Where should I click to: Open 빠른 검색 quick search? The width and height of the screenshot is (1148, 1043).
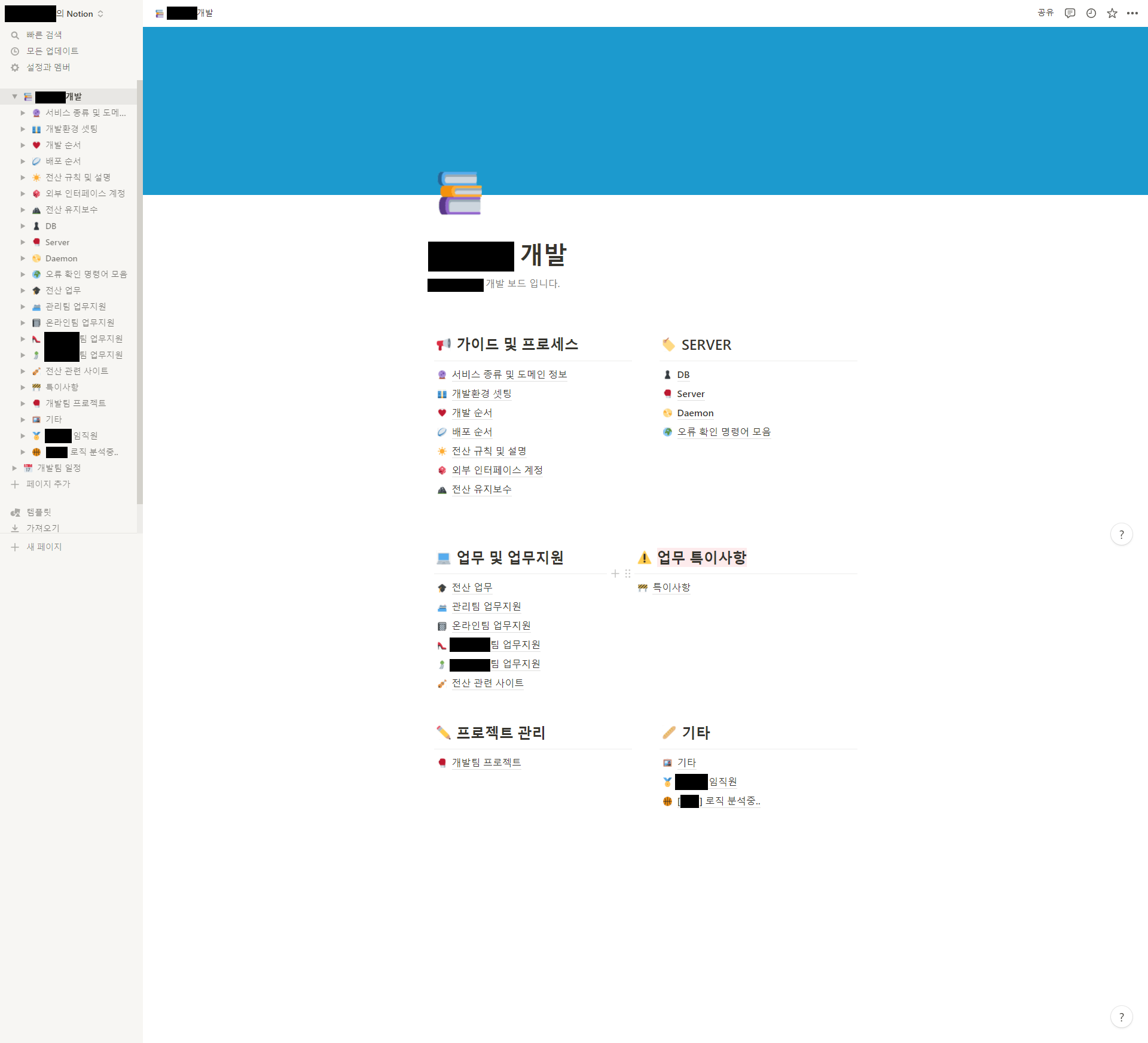(x=44, y=35)
